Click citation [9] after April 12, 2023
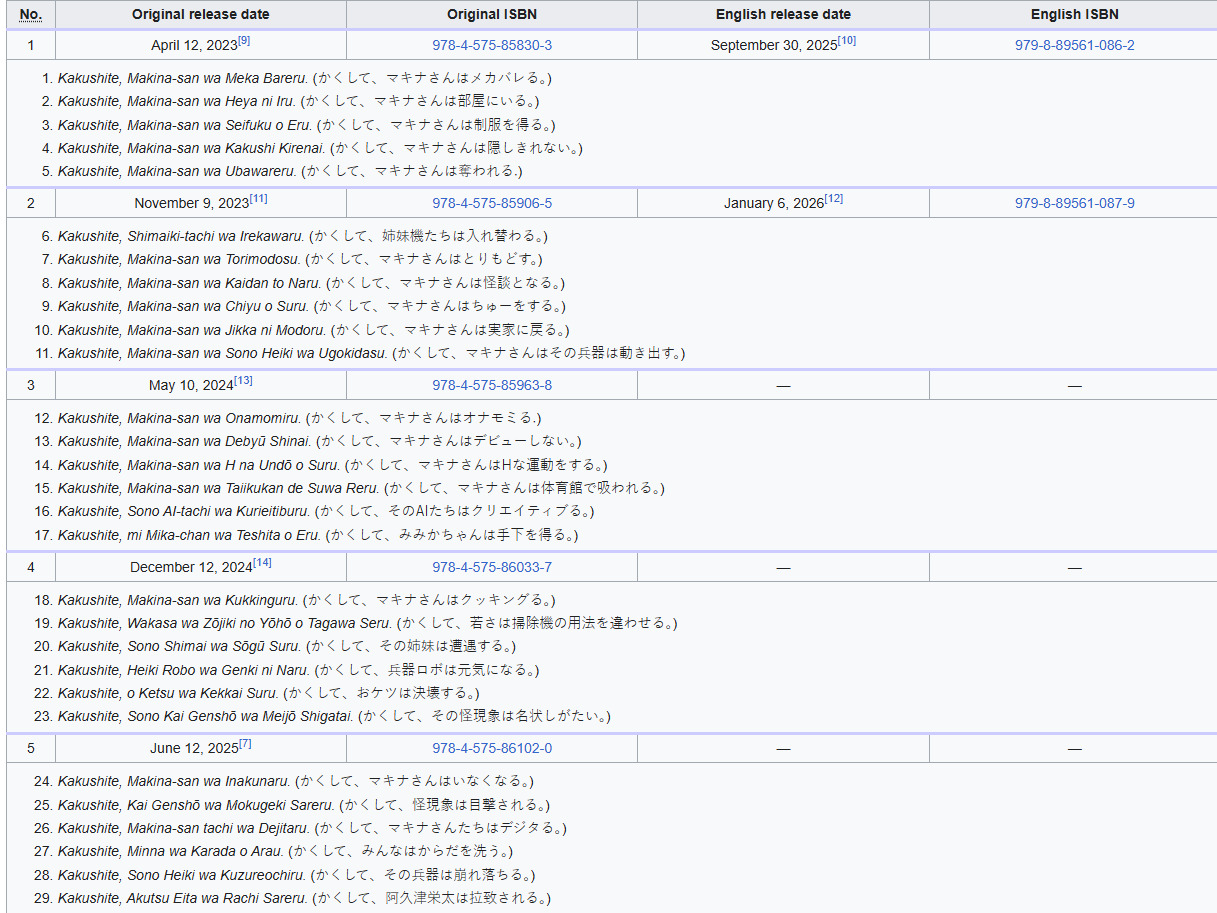The width and height of the screenshot is (1217, 913). tap(244, 41)
